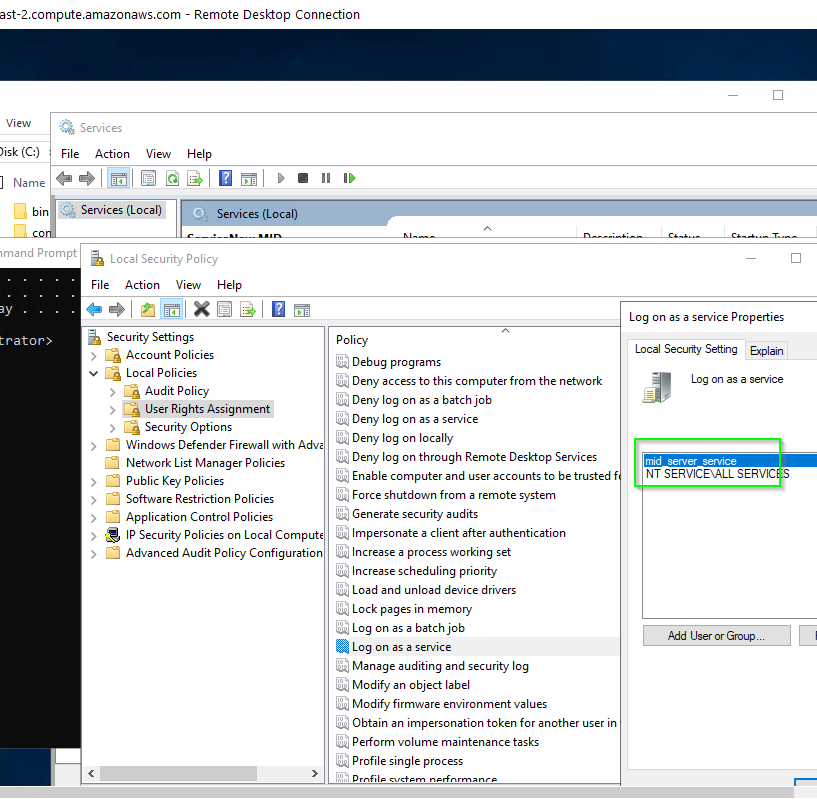Click Help icon in Security Policy toolbar
Image resolution: width=817 pixels, height=799 pixels.
[x=279, y=310]
